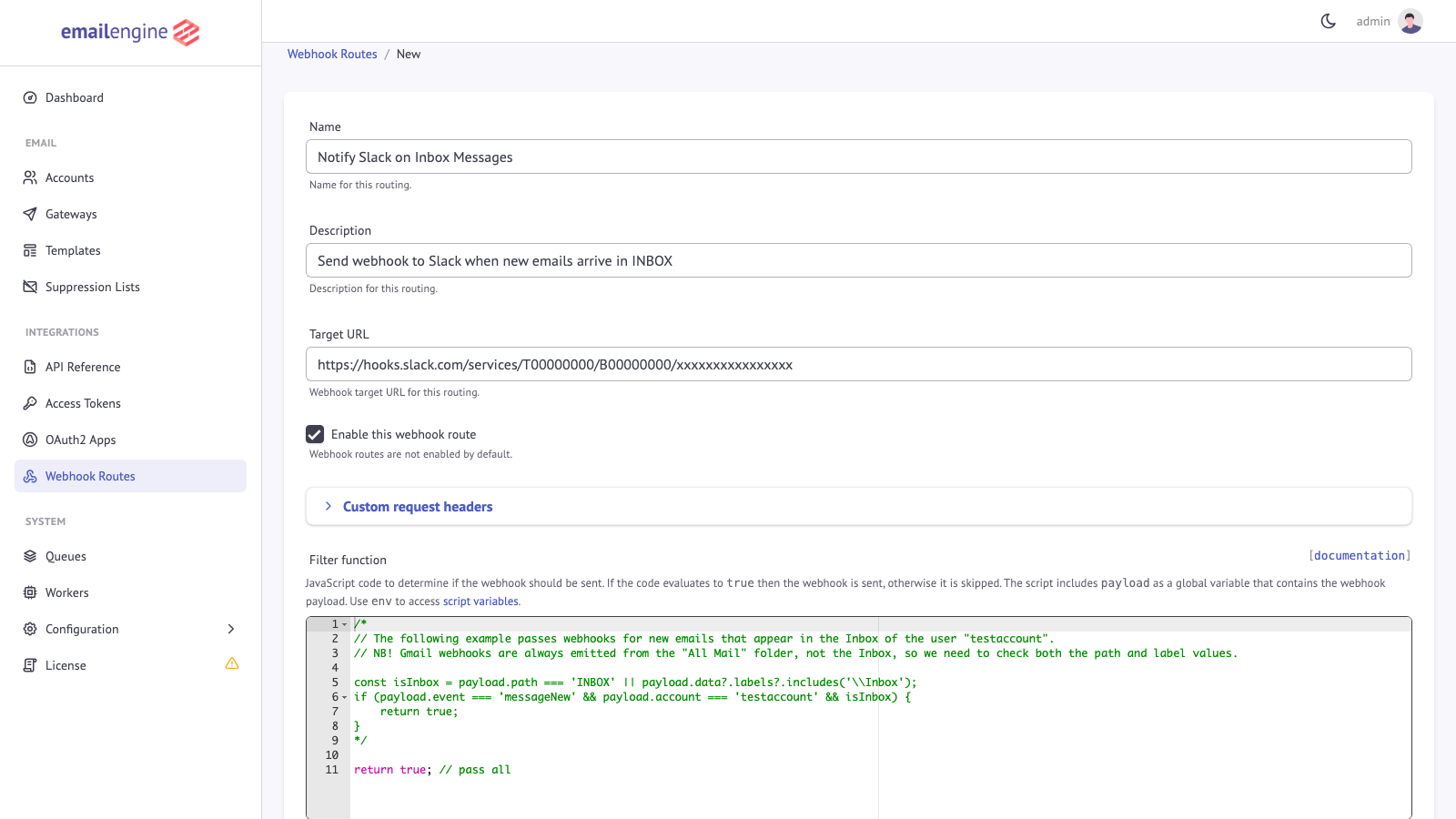The width and height of the screenshot is (1456, 819).
Task: Click the API Reference document icon
Action: click(30, 367)
